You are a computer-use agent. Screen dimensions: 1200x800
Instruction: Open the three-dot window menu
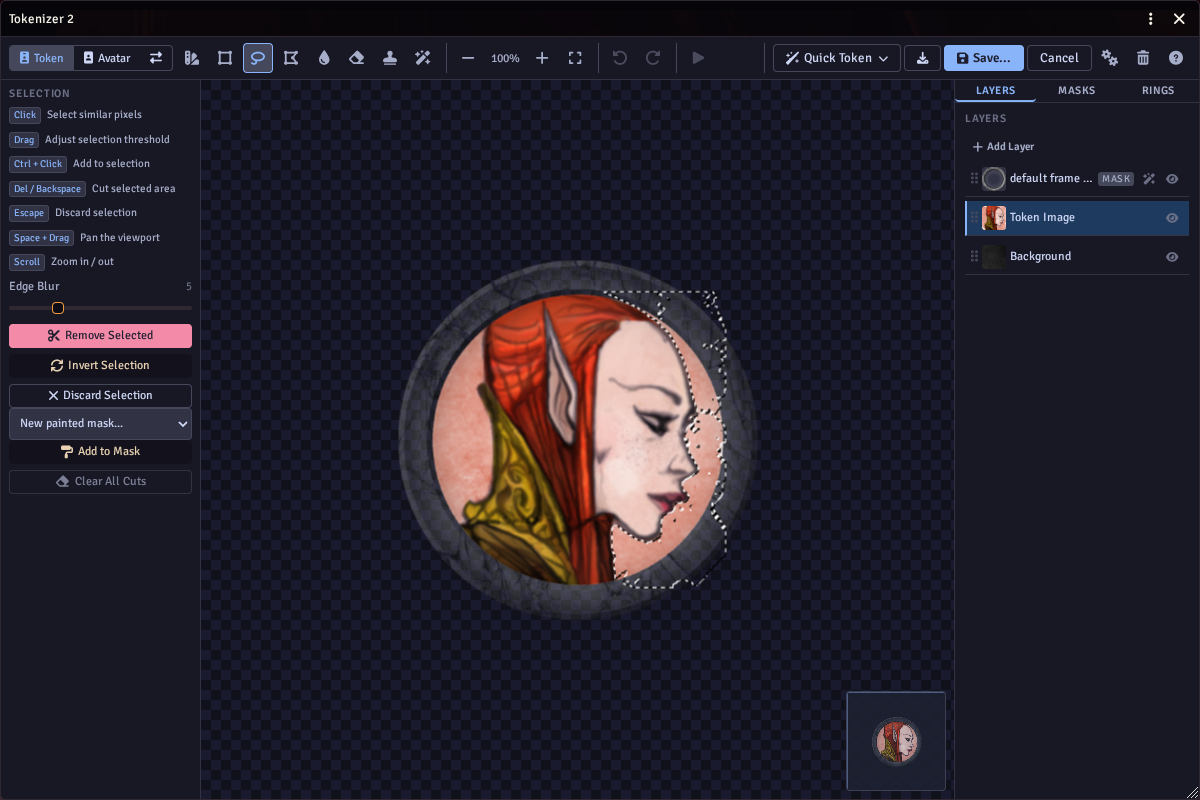(1151, 19)
